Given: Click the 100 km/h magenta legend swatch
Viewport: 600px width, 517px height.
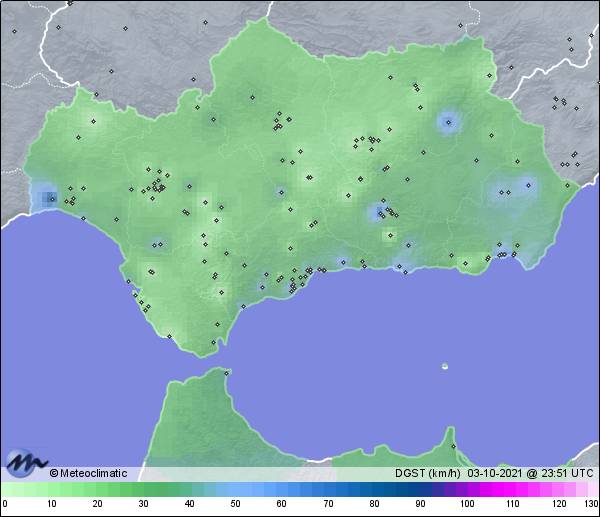Looking at the screenshot, I should [466, 490].
